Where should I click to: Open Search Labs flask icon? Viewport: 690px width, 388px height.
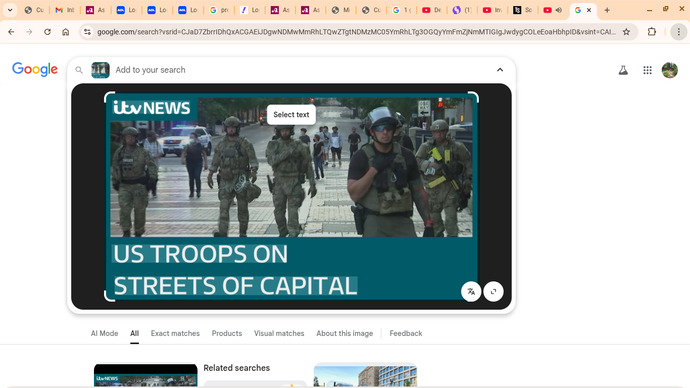click(623, 70)
